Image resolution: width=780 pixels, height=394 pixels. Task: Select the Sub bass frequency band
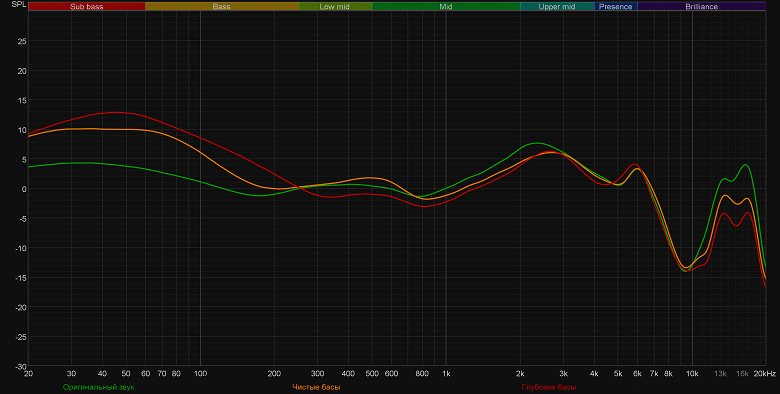coord(87,6)
